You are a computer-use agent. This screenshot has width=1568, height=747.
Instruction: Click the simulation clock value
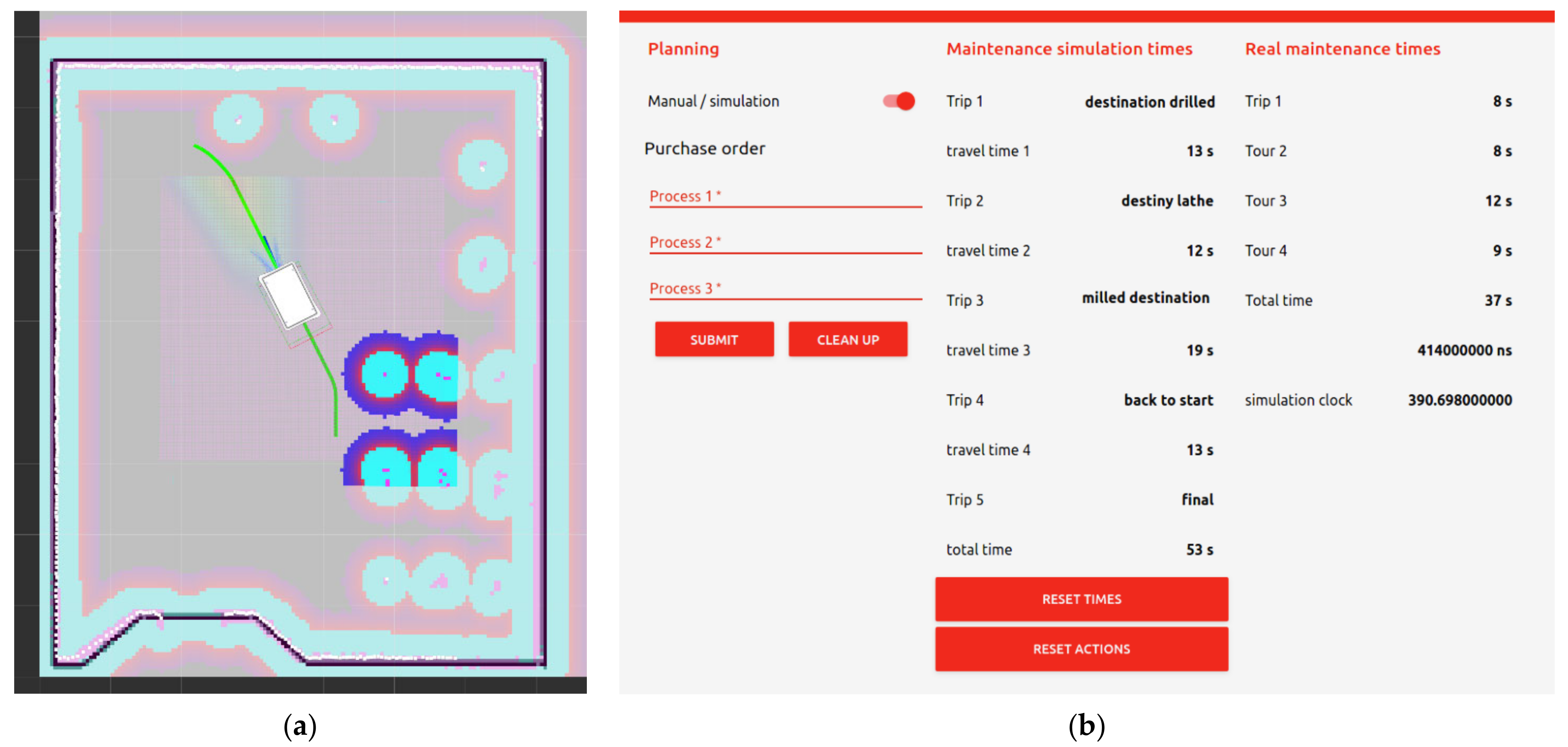point(1459,400)
